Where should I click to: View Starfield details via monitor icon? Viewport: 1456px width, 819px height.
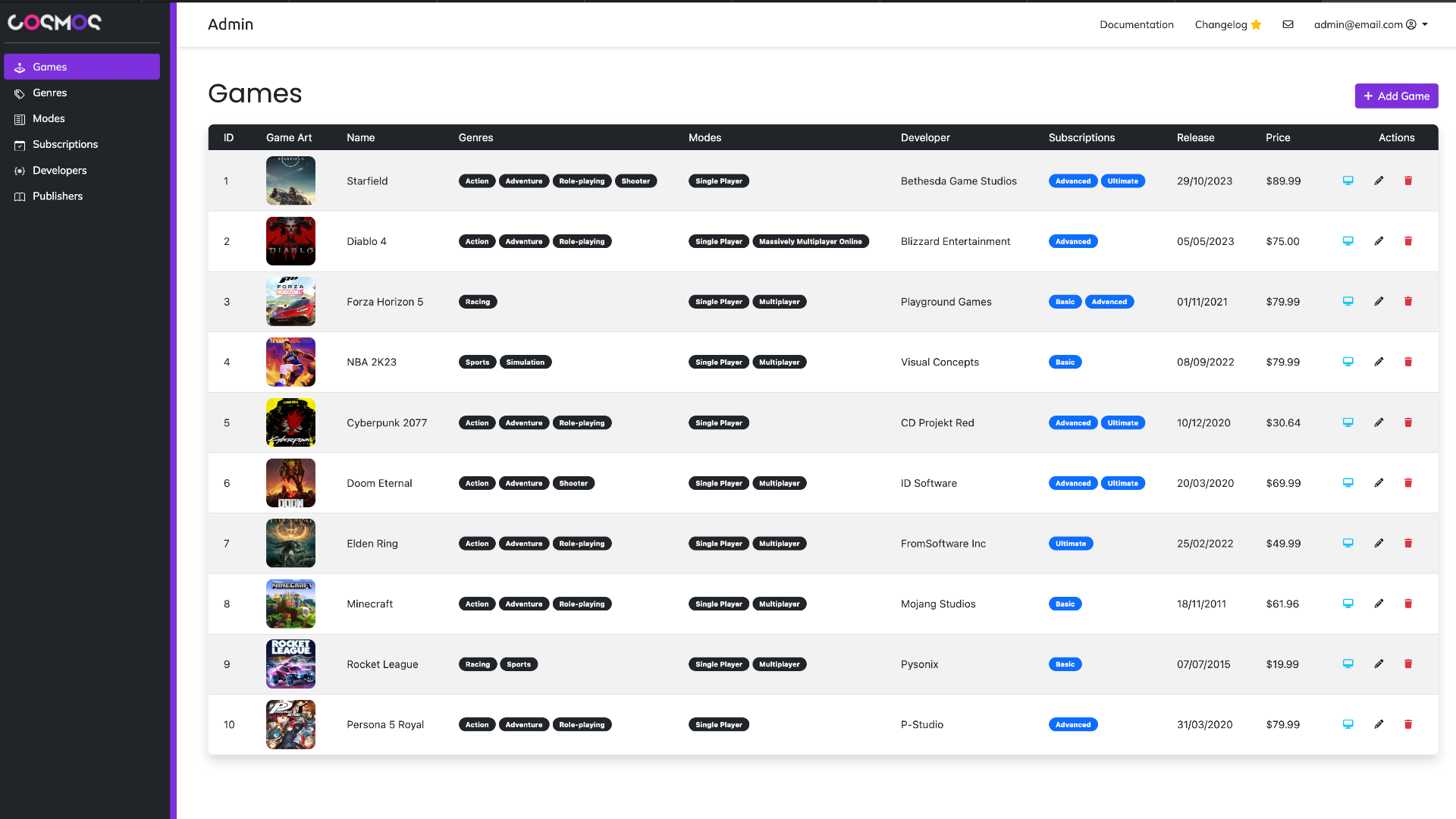[1348, 180]
